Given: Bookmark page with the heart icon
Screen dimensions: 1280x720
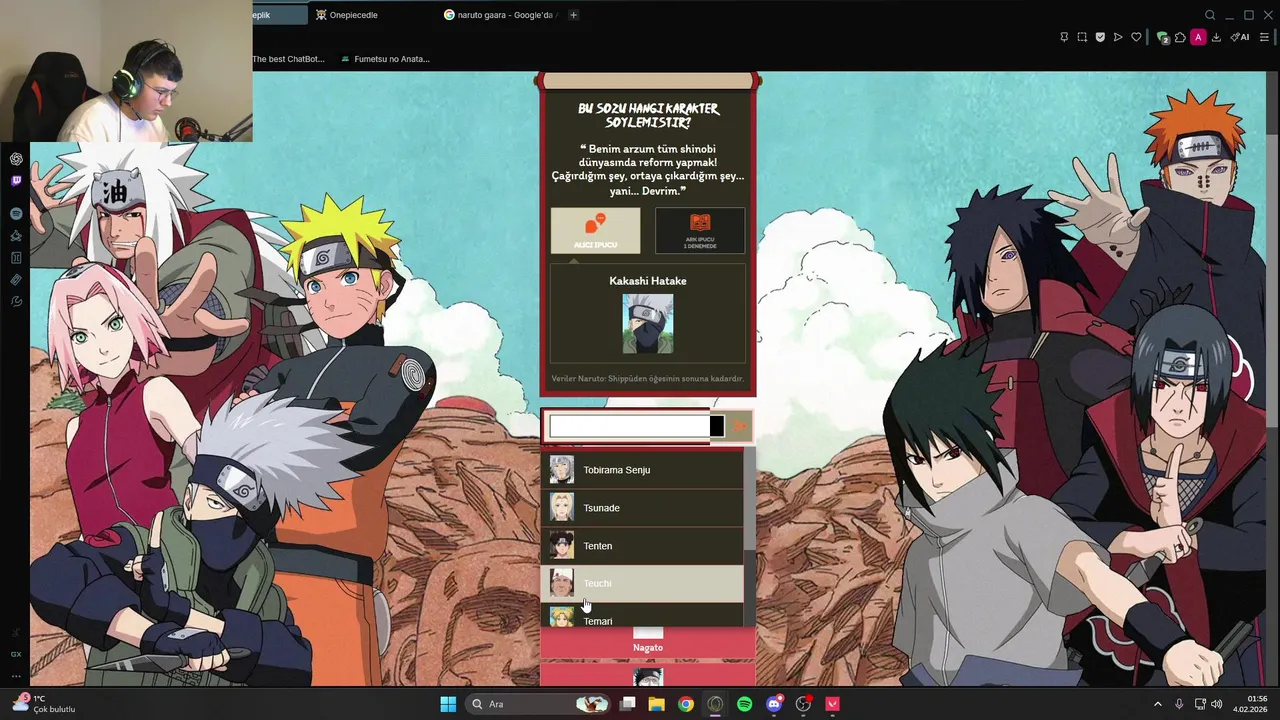Looking at the screenshot, I should click(1136, 37).
